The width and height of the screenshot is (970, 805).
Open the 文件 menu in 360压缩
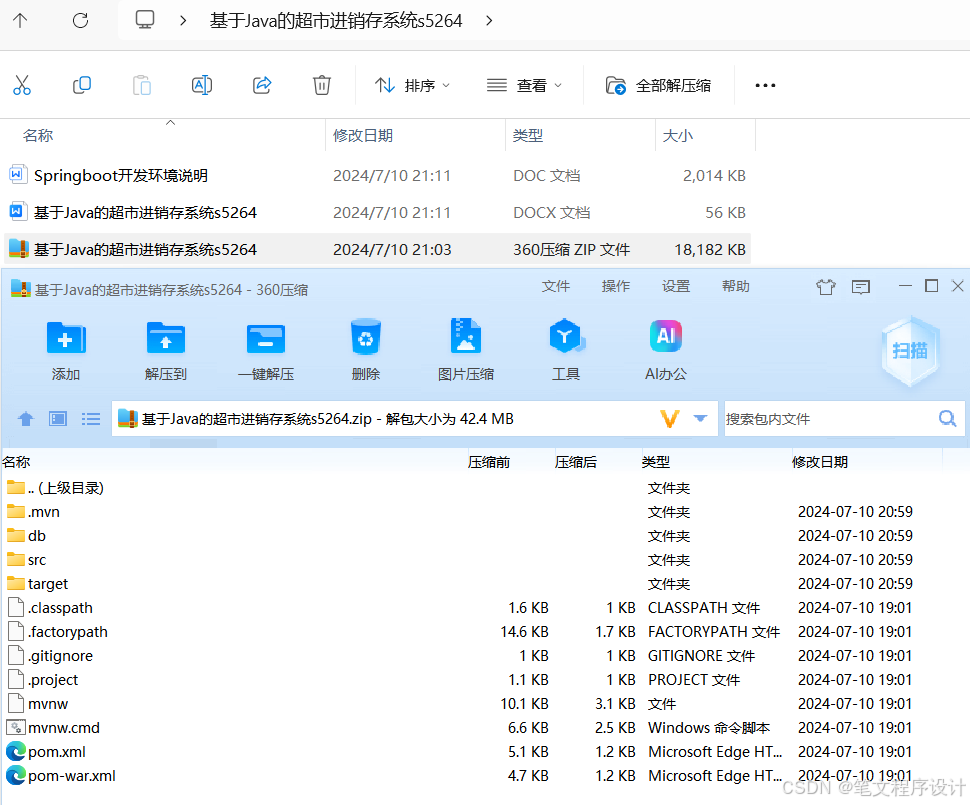(x=556, y=285)
